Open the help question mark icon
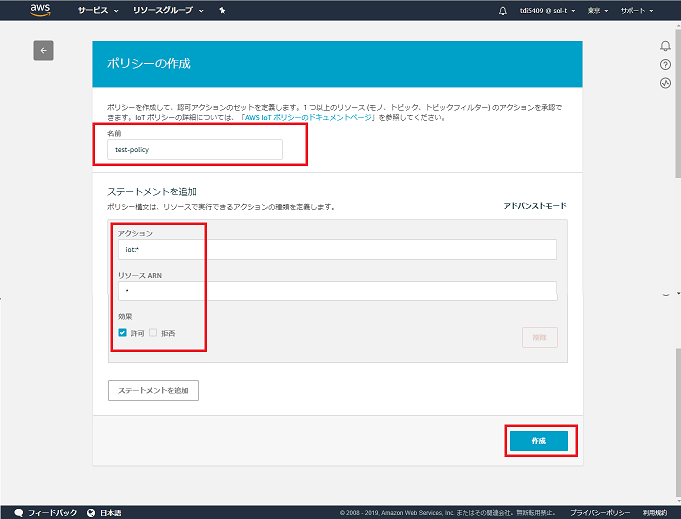Image resolution: width=681 pixels, height=519 pixels. click(x=665, y=65)
